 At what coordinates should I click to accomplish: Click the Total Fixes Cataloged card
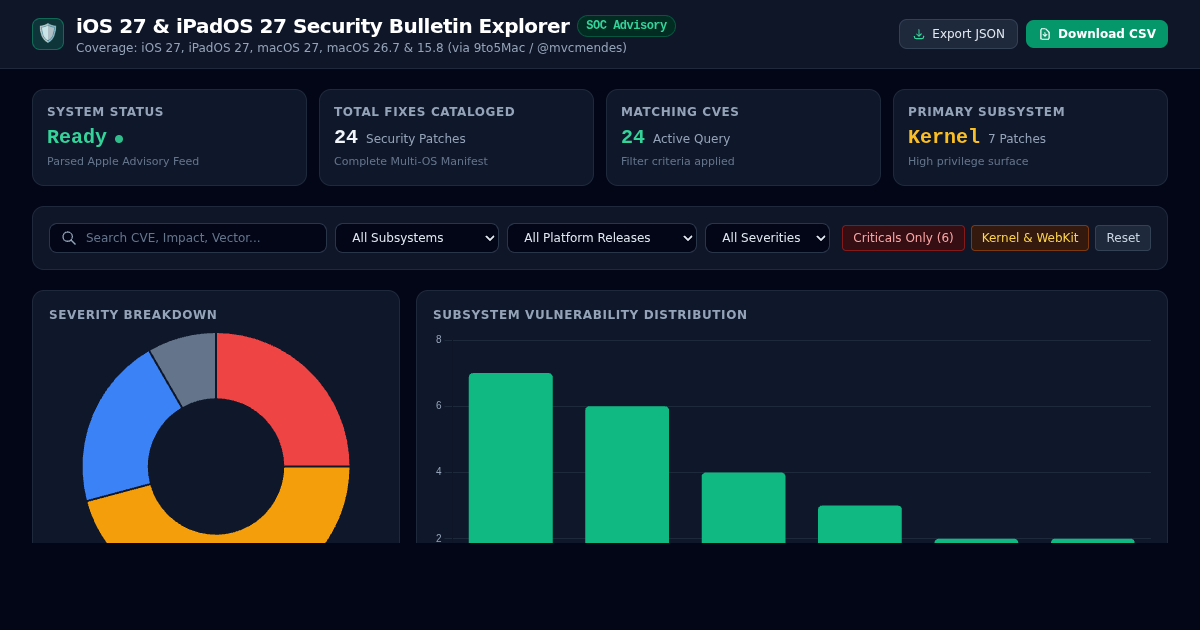tap(456, 138)
